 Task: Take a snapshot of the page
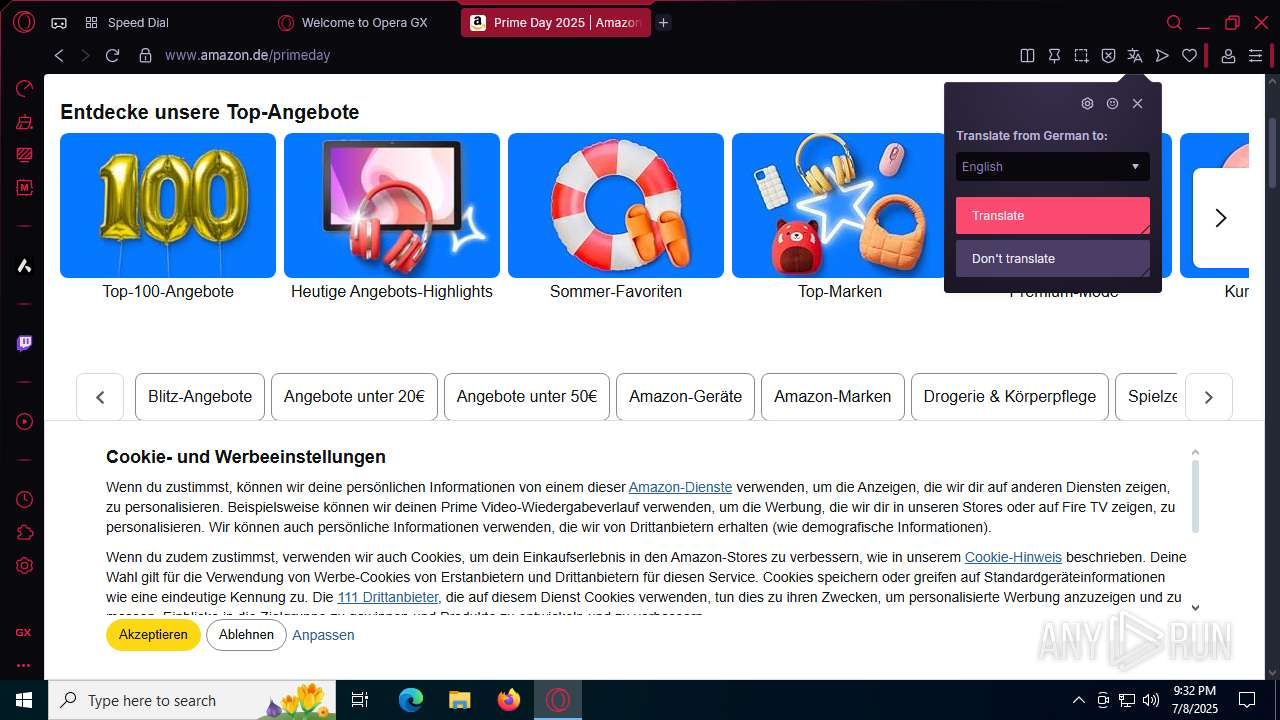tap(1081, 56)
